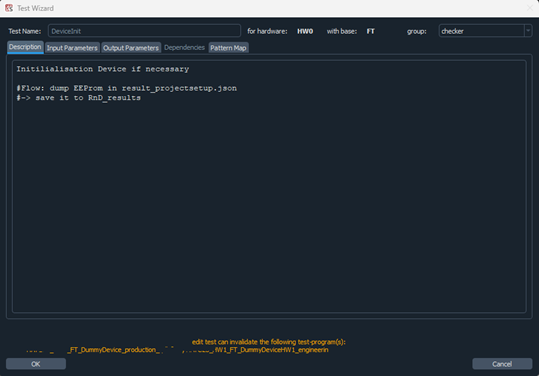Open the Input Parameters tab

[x=72, y=48]
